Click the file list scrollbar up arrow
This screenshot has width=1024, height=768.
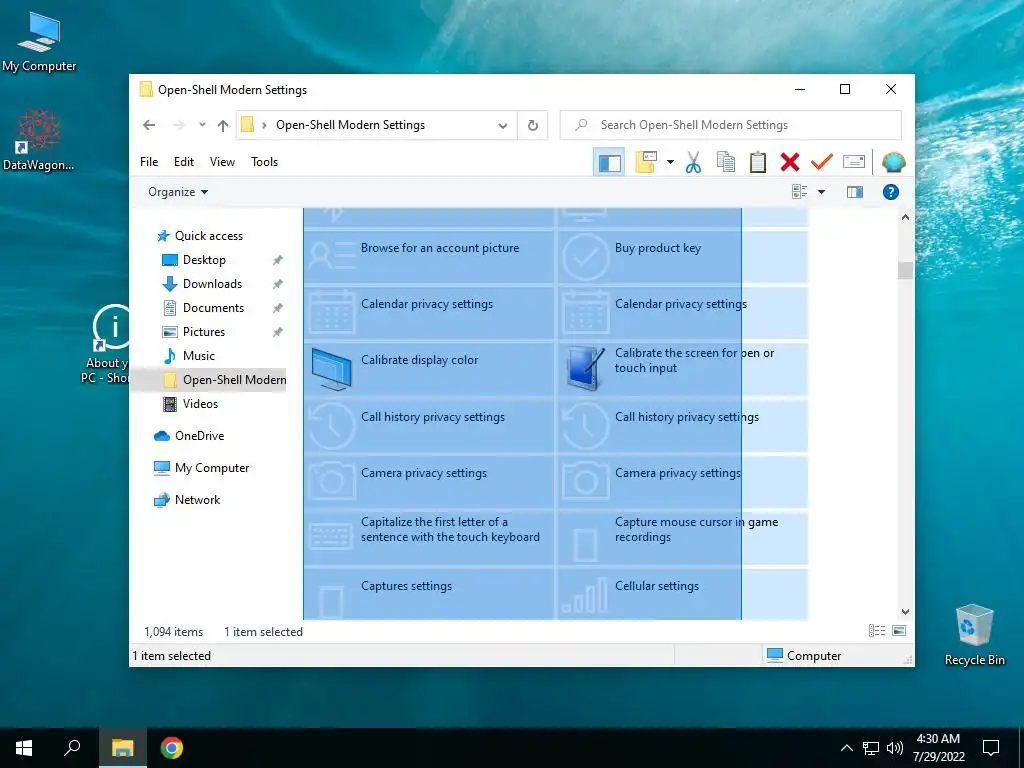[905, 217]
